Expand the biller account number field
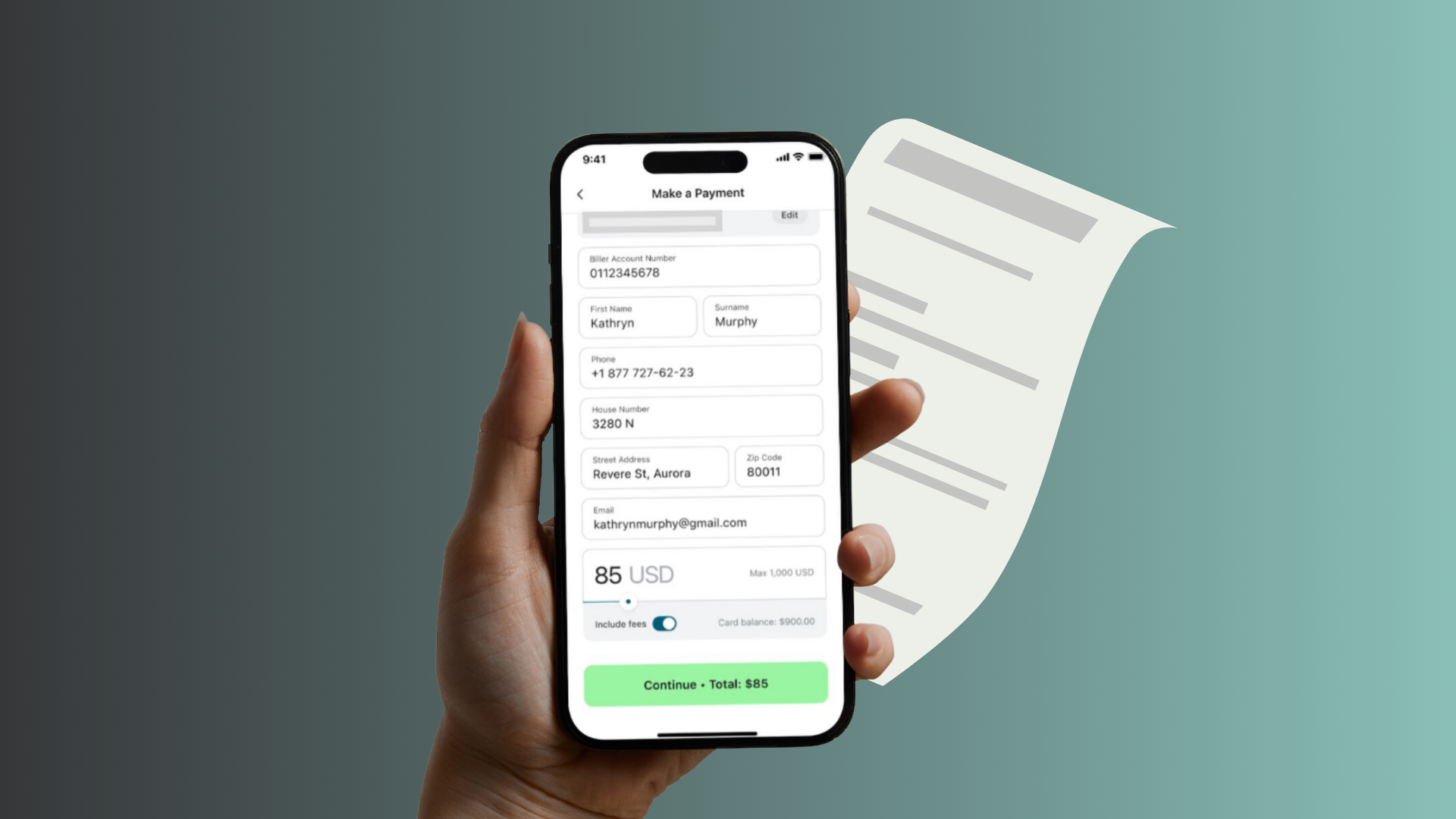1456x819 pixels. pyautogui.click(x=700, y=268)
